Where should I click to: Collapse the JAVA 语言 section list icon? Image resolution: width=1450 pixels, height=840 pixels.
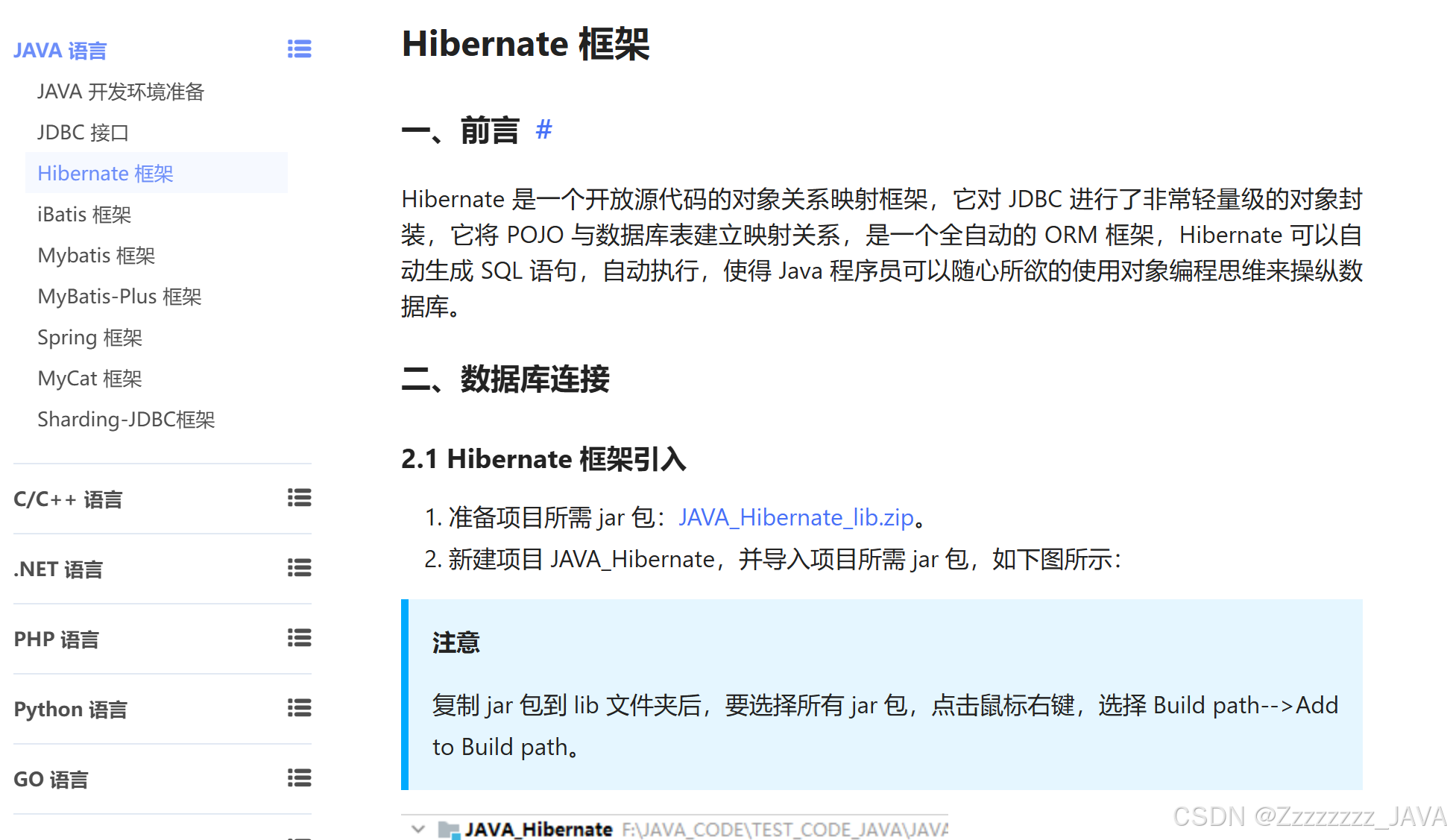[x=299, y=49]
